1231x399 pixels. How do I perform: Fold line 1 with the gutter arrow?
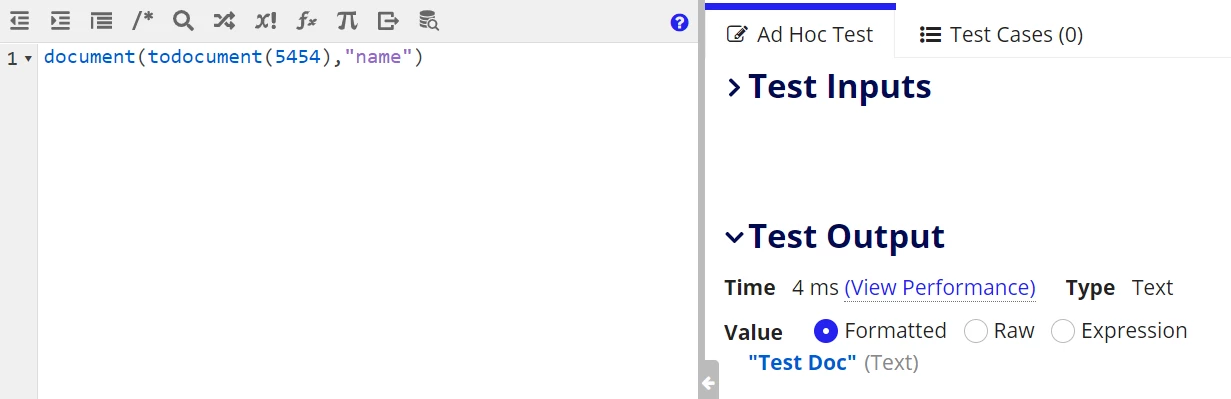click(28, 59)
